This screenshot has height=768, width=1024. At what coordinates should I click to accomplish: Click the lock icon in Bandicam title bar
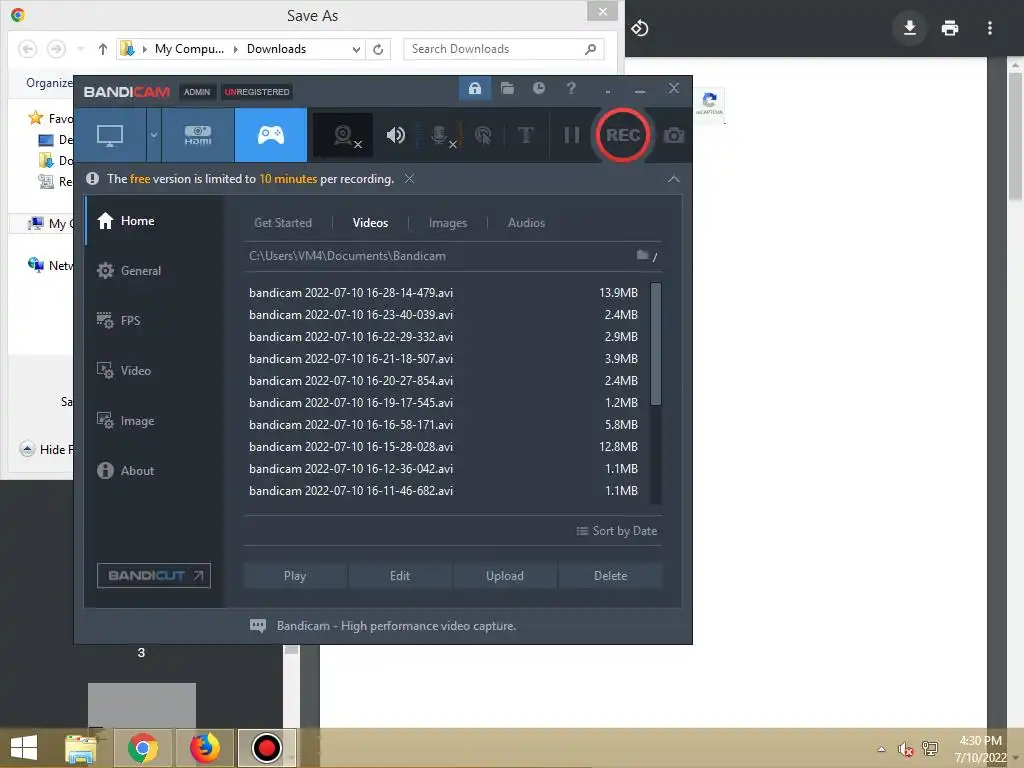[475, 88]
